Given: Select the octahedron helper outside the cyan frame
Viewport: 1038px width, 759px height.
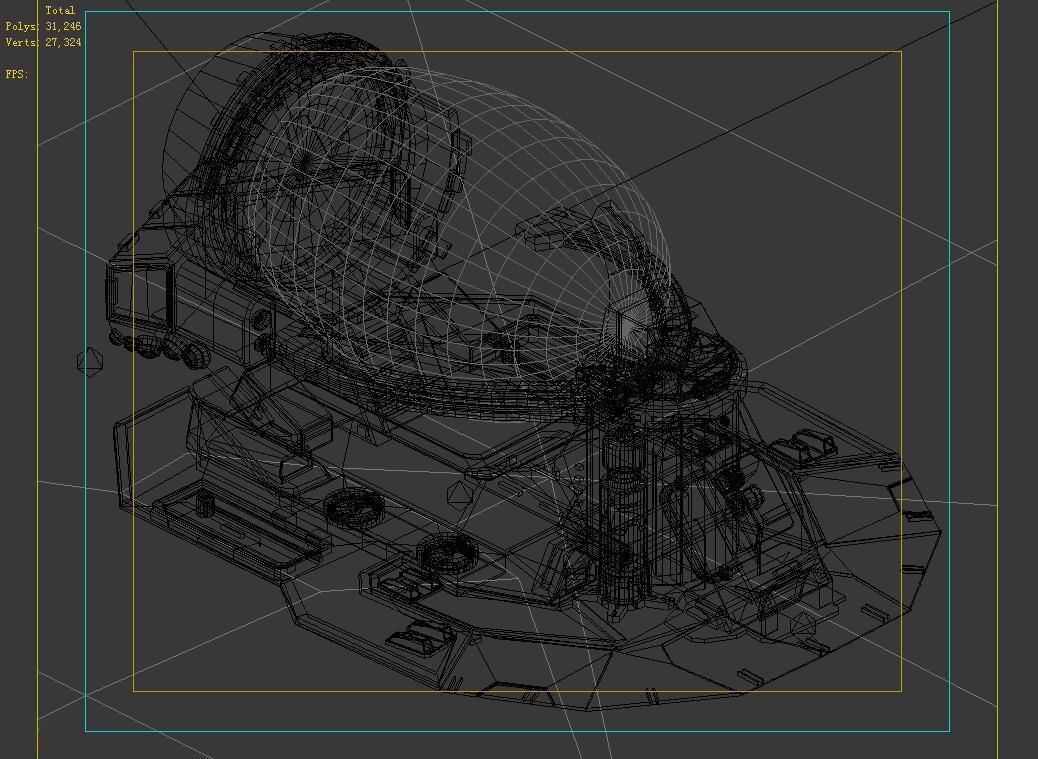Looking at the screenshot, I should coord(90,362).
